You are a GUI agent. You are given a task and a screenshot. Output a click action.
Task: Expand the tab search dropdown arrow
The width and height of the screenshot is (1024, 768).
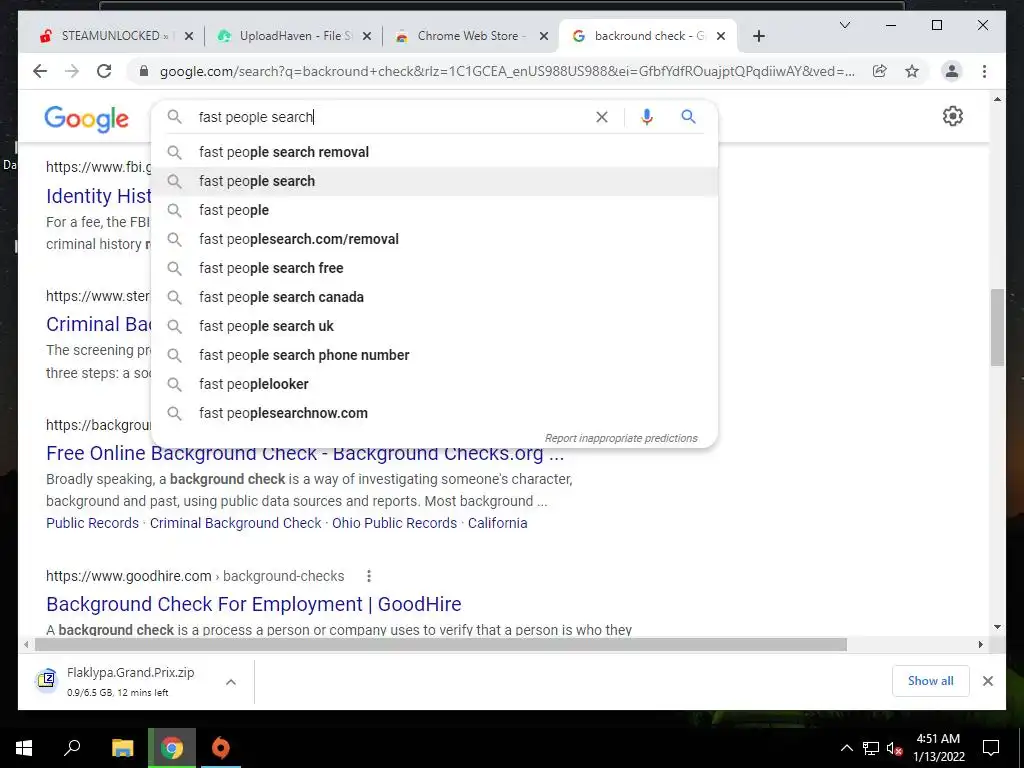[x=844, y=25]
